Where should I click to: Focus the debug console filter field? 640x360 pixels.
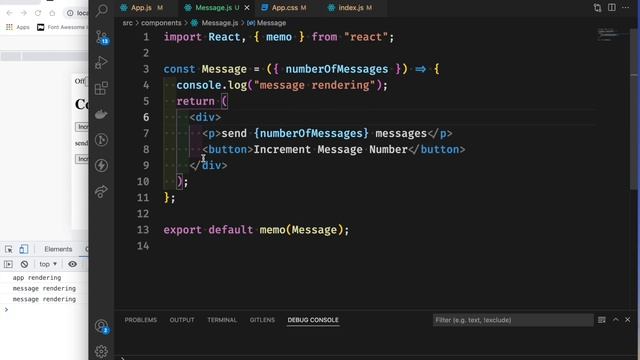point(513,320)
